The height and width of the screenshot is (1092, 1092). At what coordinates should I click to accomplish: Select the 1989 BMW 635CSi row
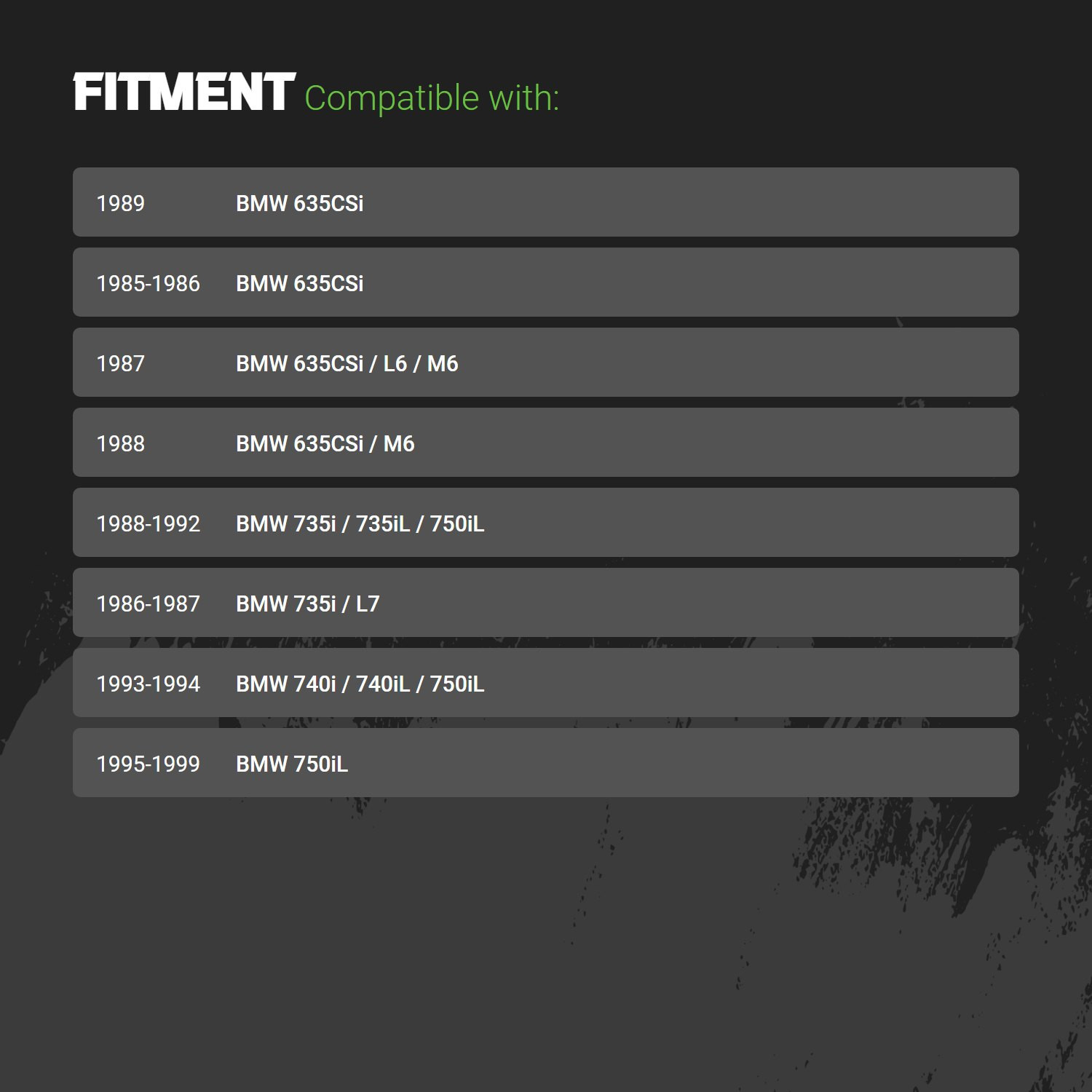pyautogui.click(x=546, y=202)
